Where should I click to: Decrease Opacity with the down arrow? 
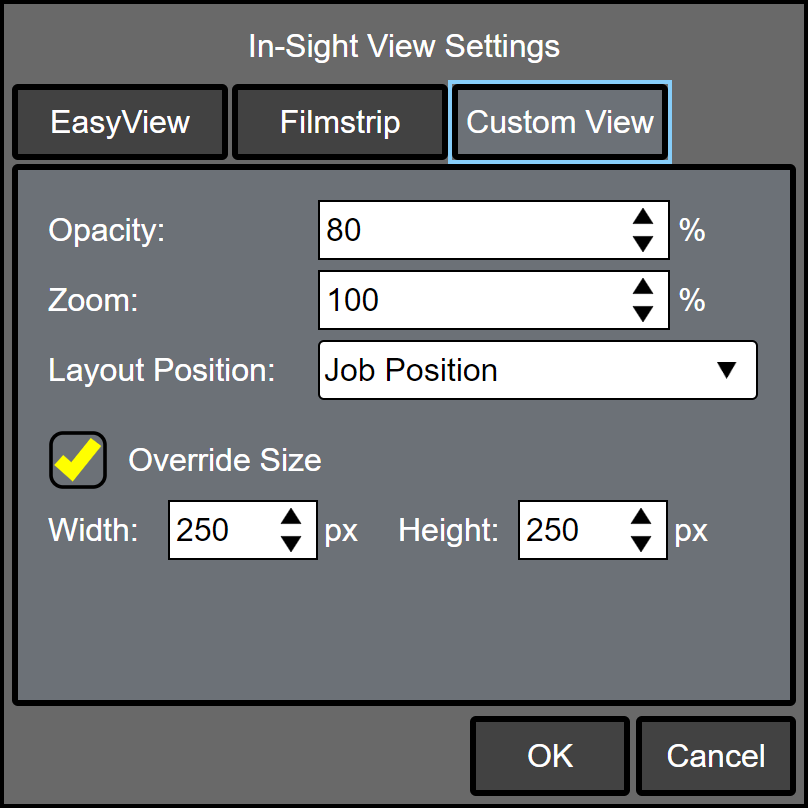643,243
